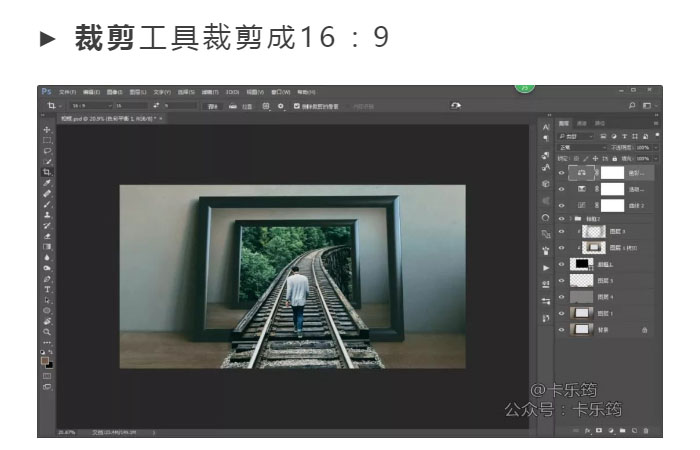Open the Edit Toolbar three-dots menu
Screen dimensions: 700x450
(x=47, y=343)
